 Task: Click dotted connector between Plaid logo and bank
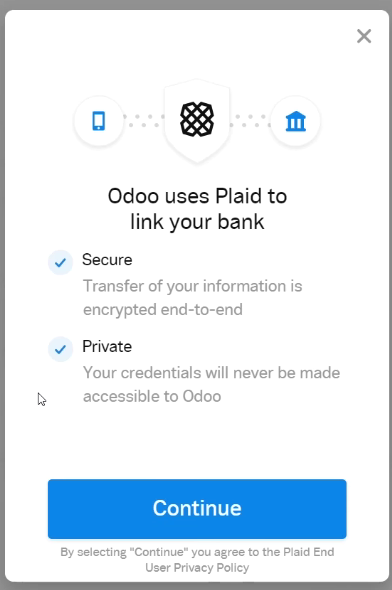tap(251, 120)
